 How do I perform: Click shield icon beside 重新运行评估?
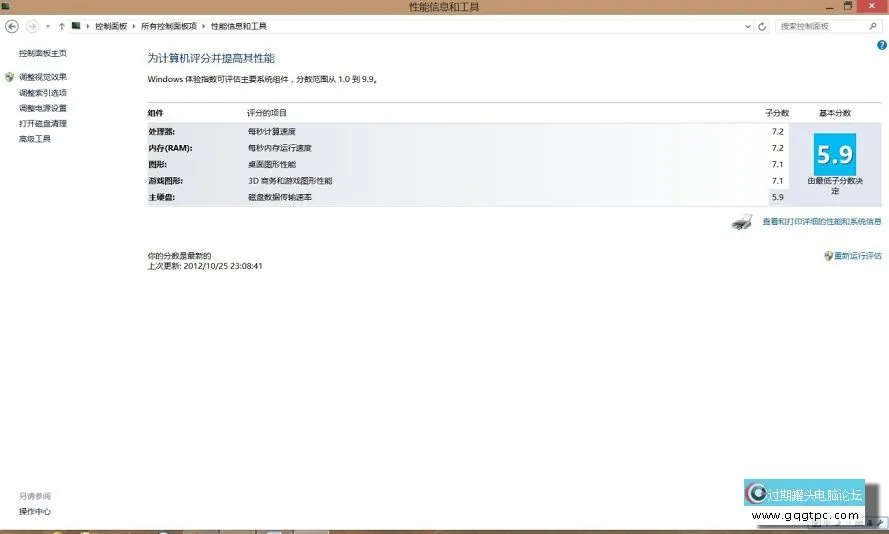click(x=828, y=256)
